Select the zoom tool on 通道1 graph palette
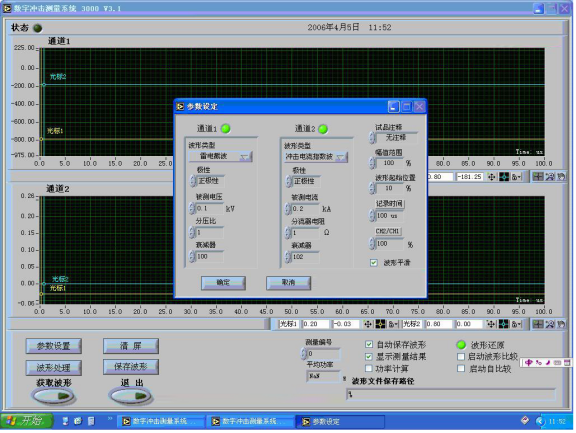Viewport: 576px width, 433px height. coord(550,177)
